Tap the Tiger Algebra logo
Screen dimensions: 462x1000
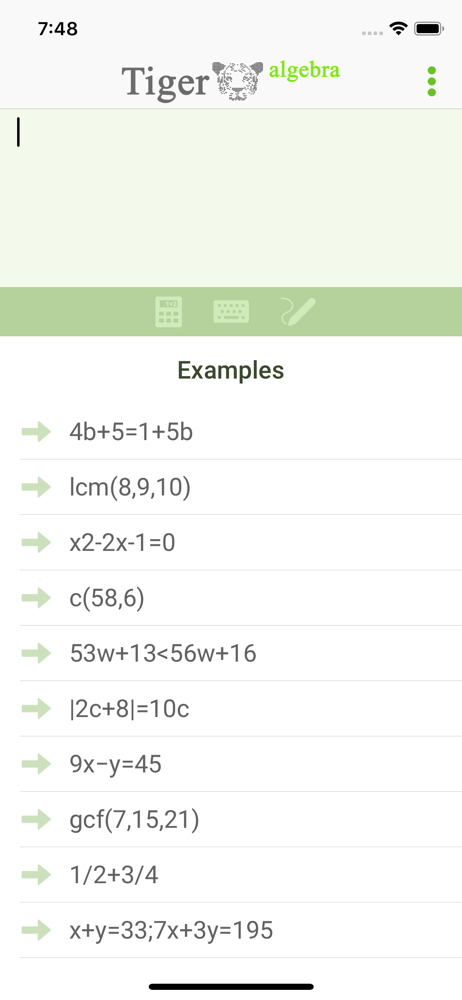tap(230, 80)
